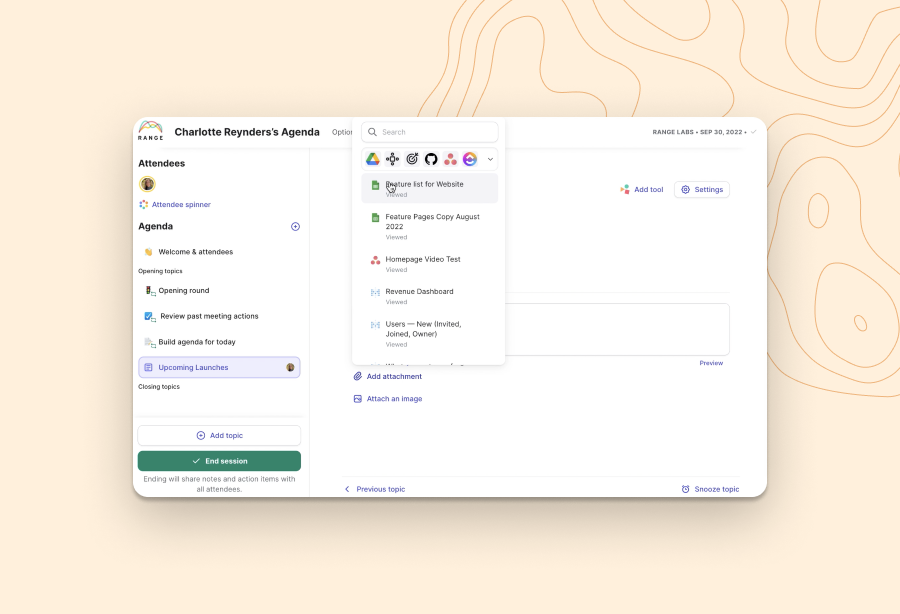Click Add attachment link

[x=388, y=376]
